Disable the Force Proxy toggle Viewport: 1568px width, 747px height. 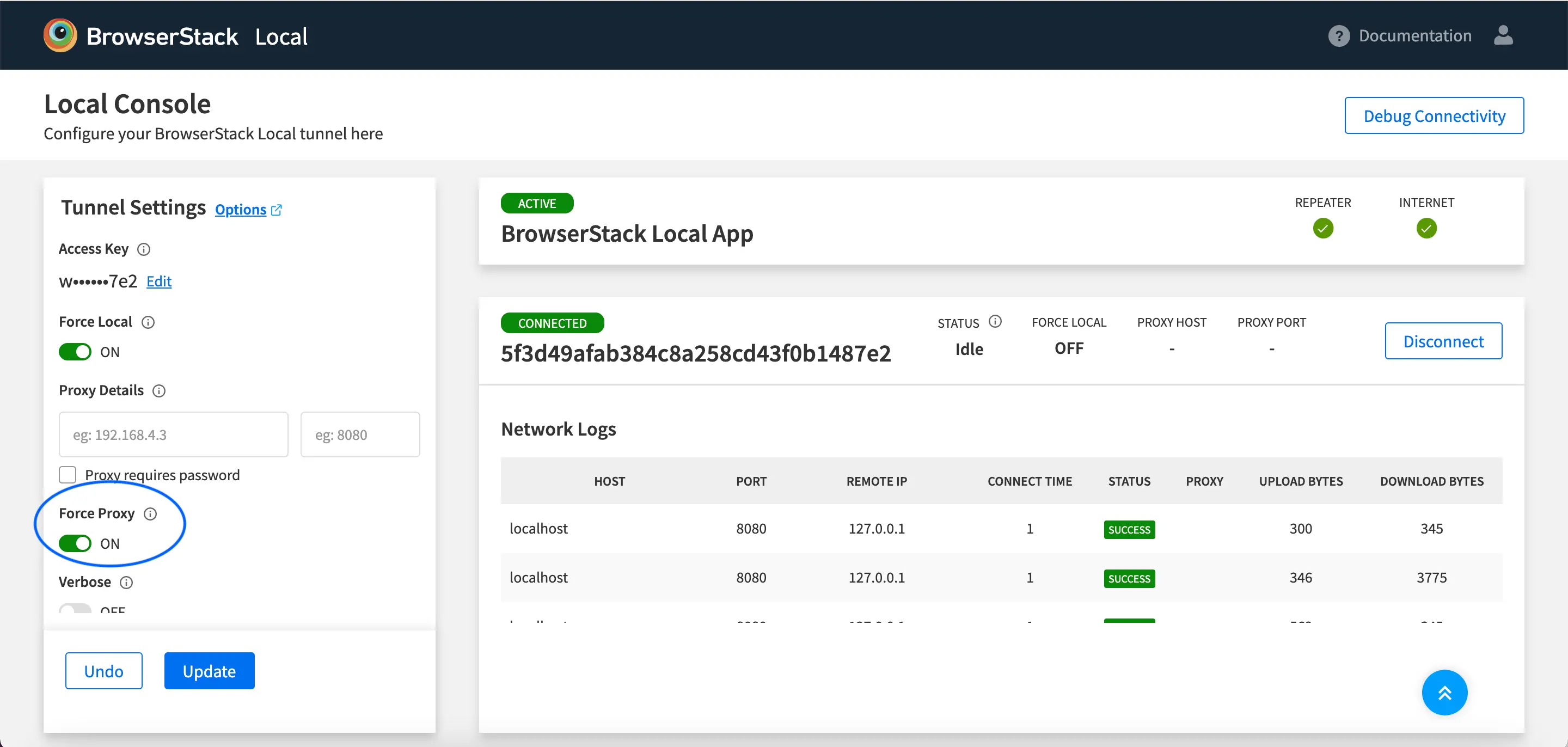point(75,543)
